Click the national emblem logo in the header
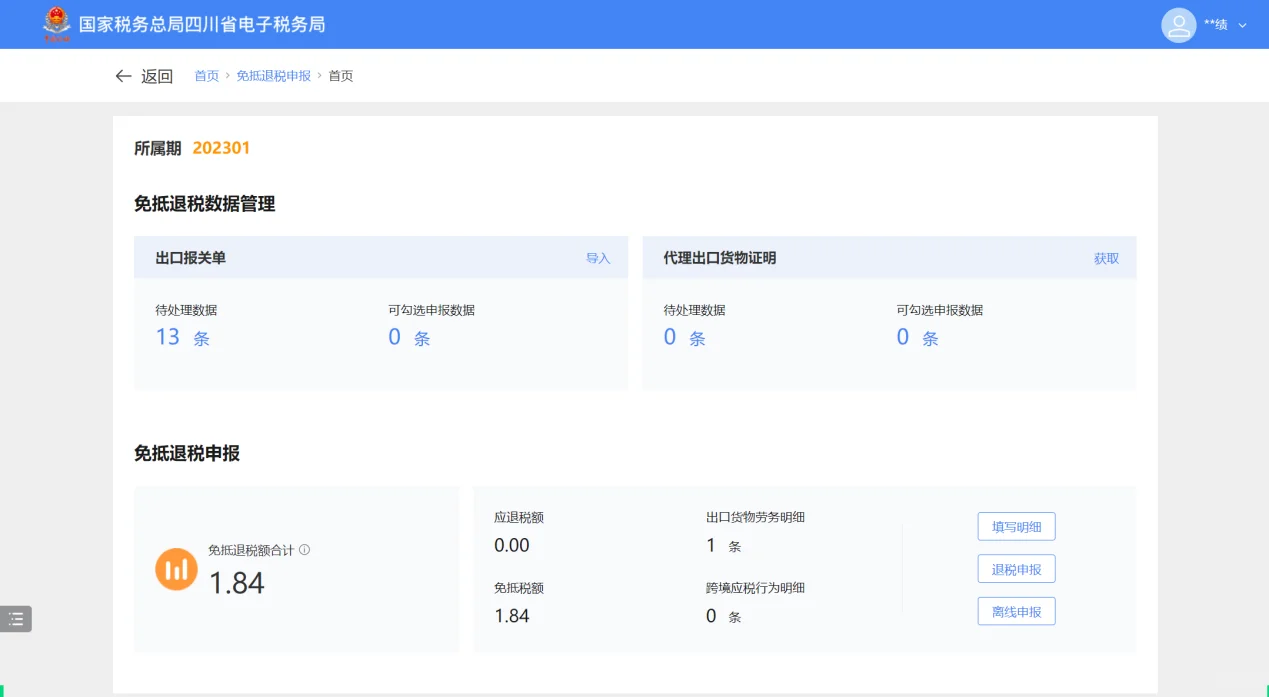The image size is (1269, 697). point(57,23)
